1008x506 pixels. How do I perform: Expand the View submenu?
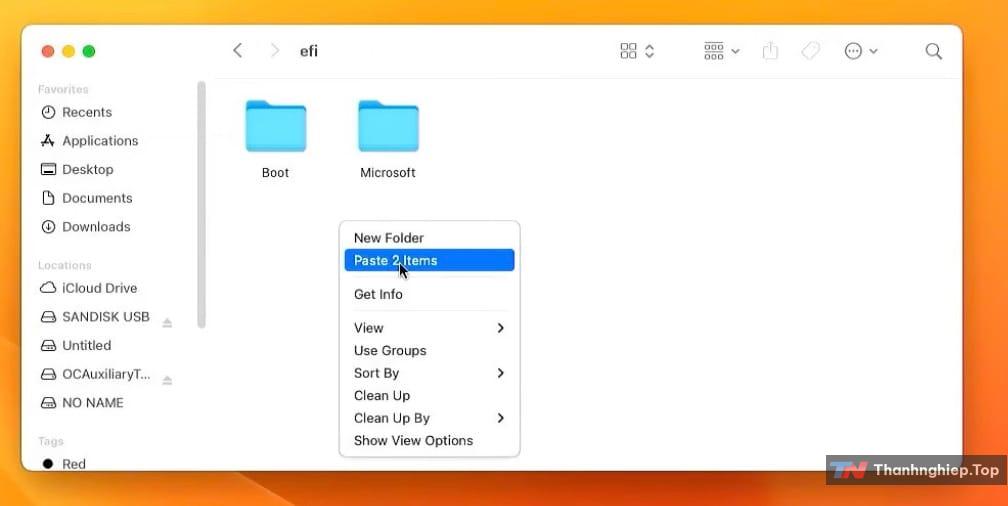(x=429, y=328)
